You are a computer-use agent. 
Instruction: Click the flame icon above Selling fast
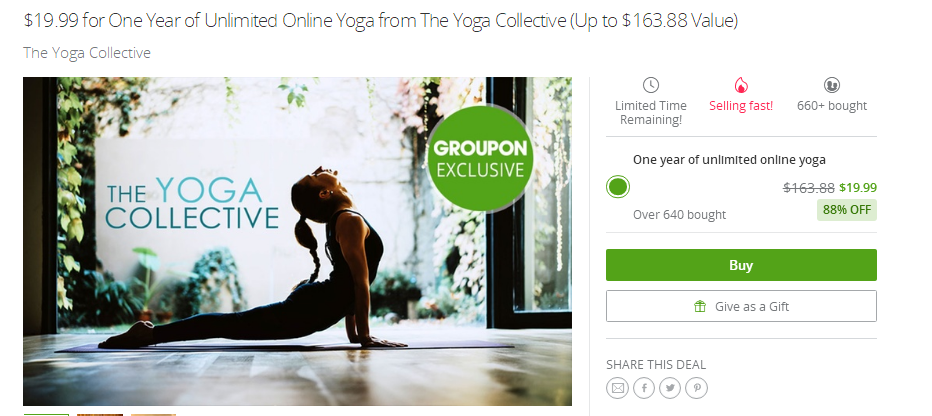point(741,85)
